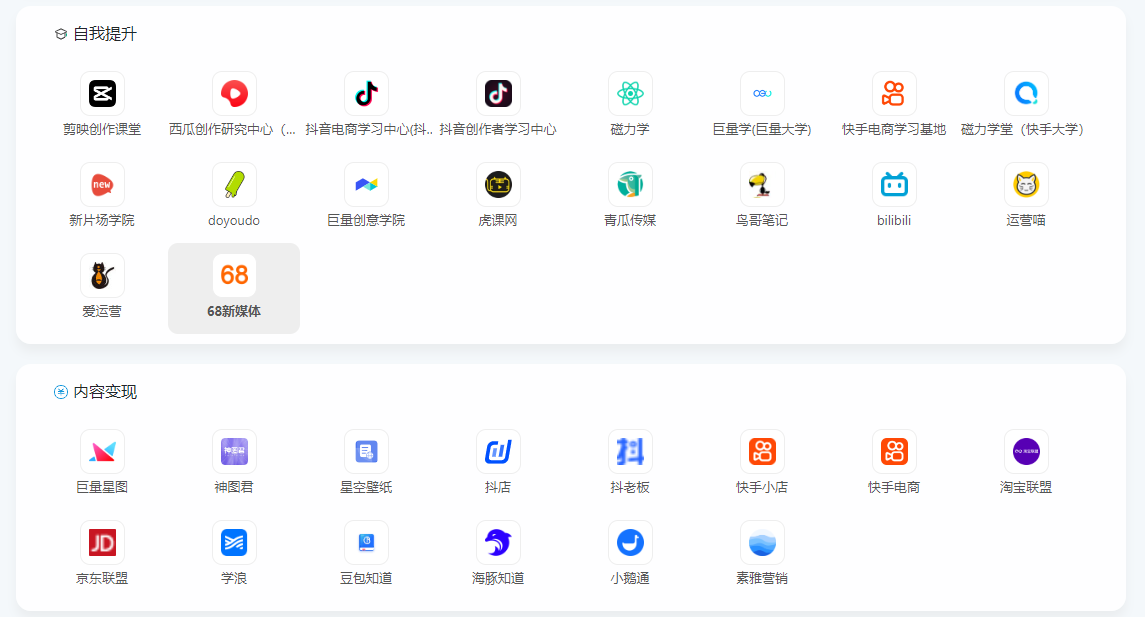The height and width of the screenshot is (617, 1145).
Task: Open the 快手小店 icon
Action: [762, 451]
